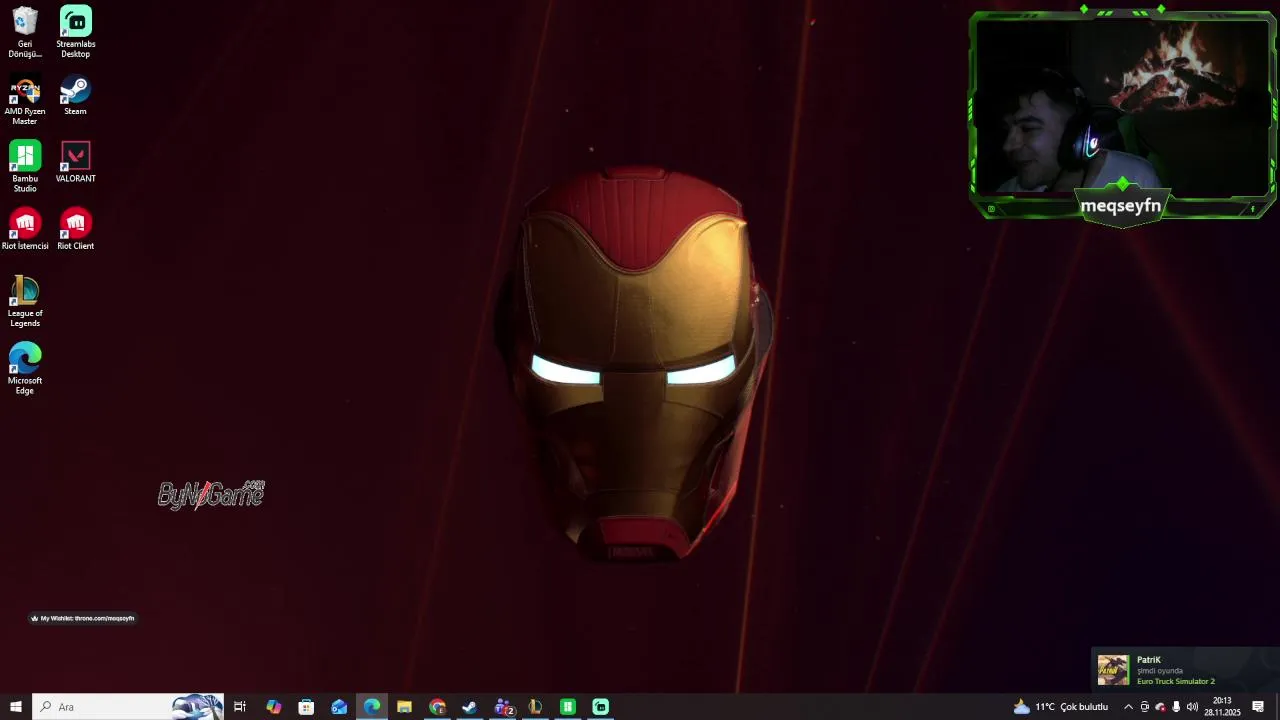The image size is (1280, 720).
Task: Click the microphone tray icon
Action: coord(1176,707)
